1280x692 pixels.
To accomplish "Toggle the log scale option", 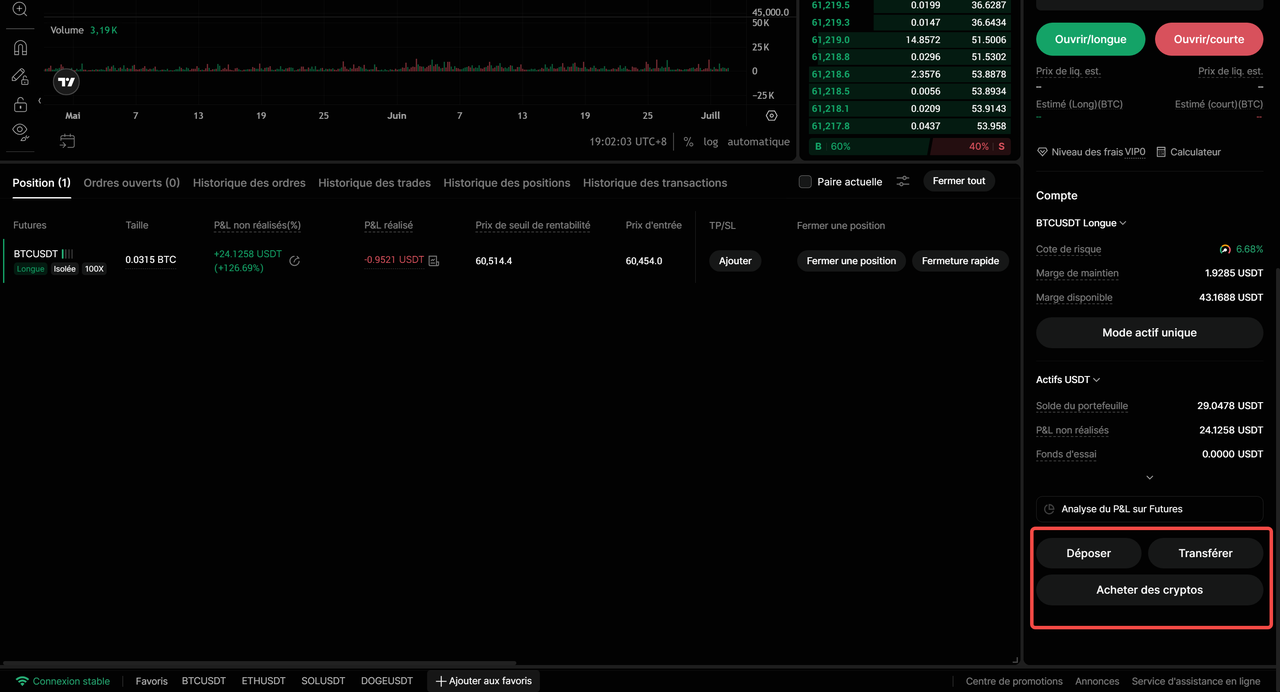I will point(711,142).
